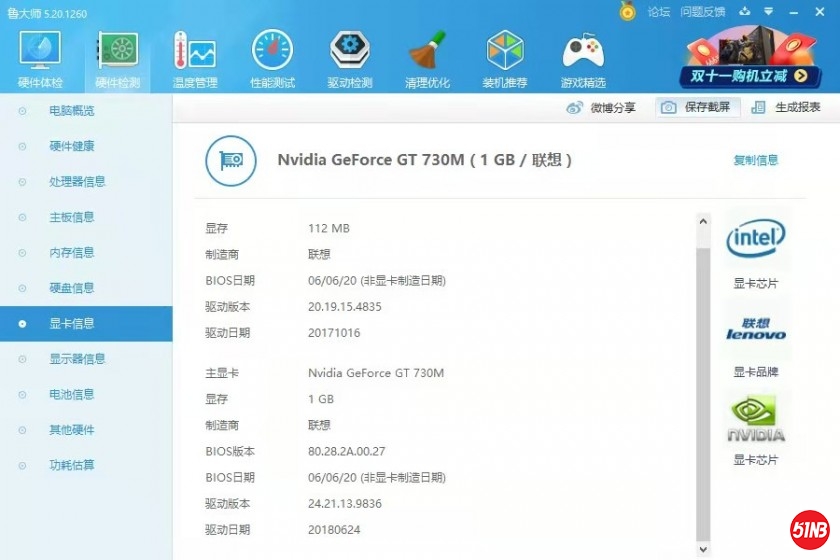Open 装机推荐 cube icon
Viewport: 840px width, 560px height.
[505, 58]
